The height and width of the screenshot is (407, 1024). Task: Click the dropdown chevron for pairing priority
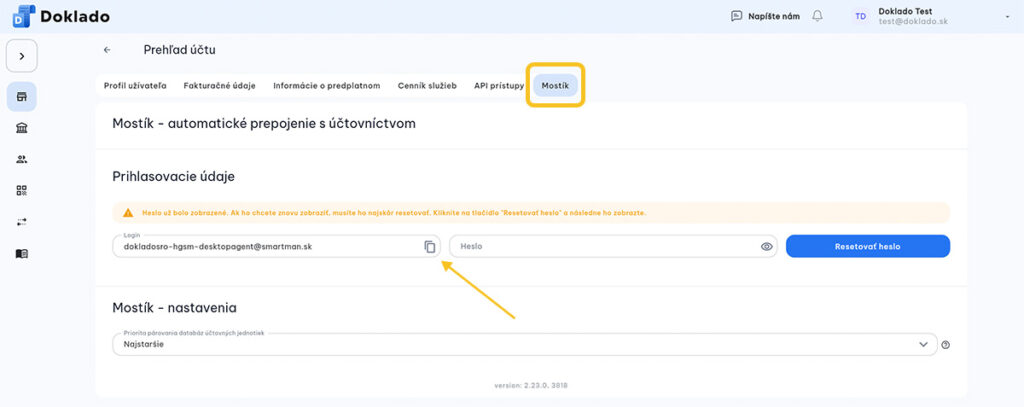point(923,344)
